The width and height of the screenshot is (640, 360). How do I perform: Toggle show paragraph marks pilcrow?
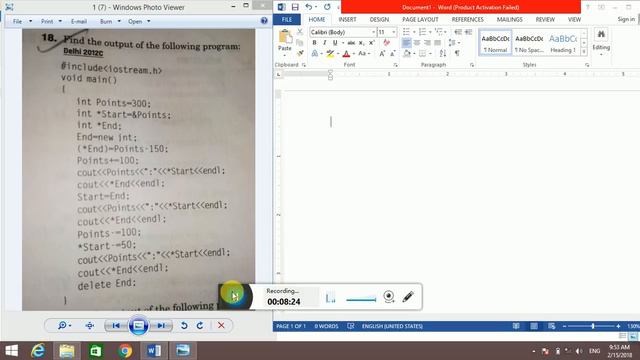pyautogui.click(x=457, y=53)
